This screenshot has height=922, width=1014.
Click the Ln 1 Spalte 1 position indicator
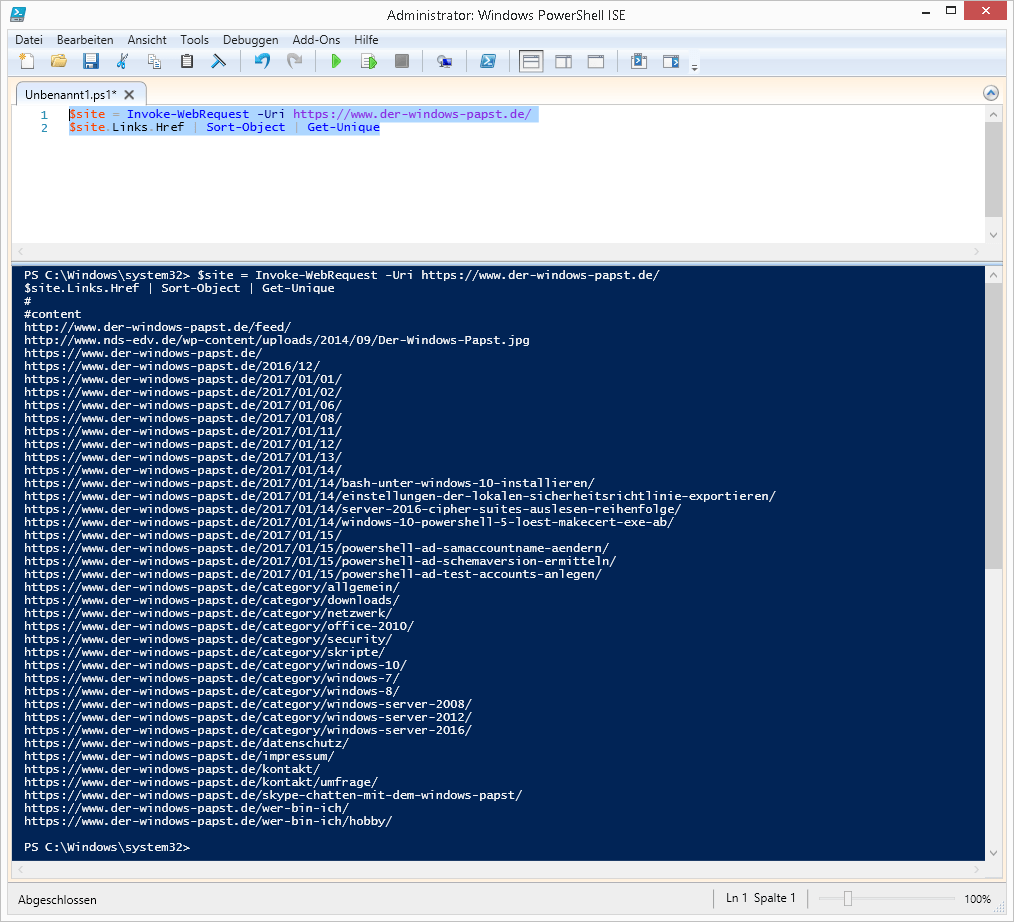pyautogui.click(x=761, y=898)
